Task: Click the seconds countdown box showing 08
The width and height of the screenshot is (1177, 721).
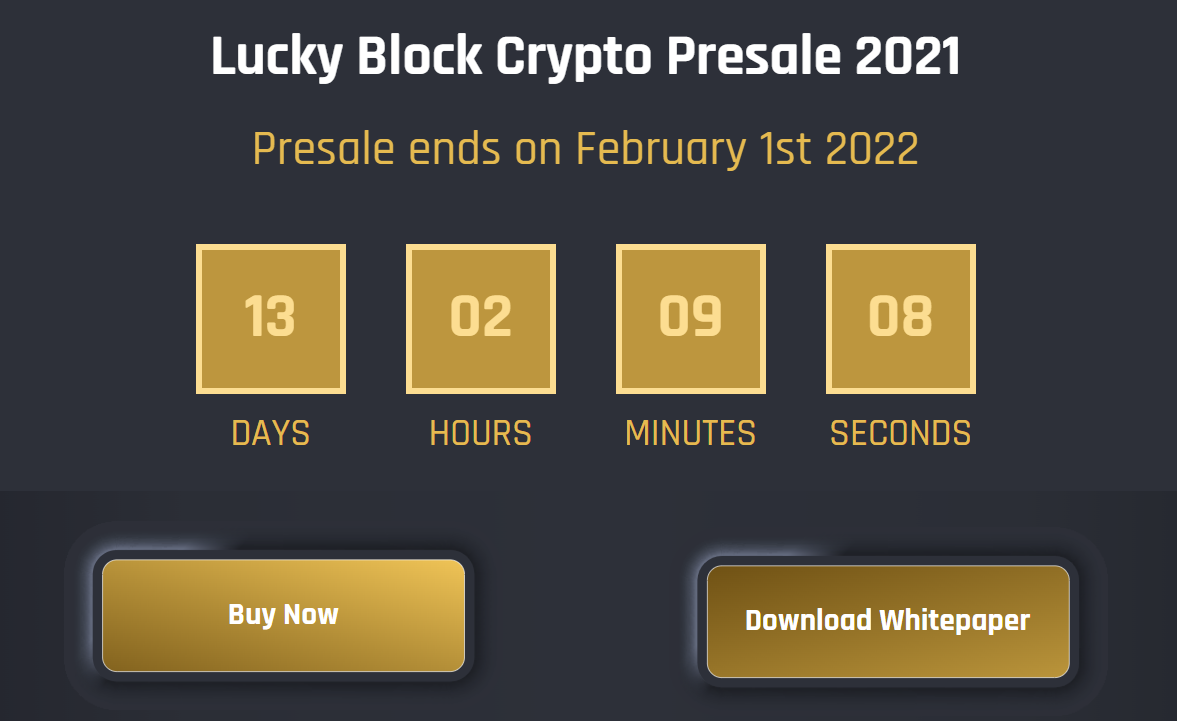Action: [x=901, y=319]
